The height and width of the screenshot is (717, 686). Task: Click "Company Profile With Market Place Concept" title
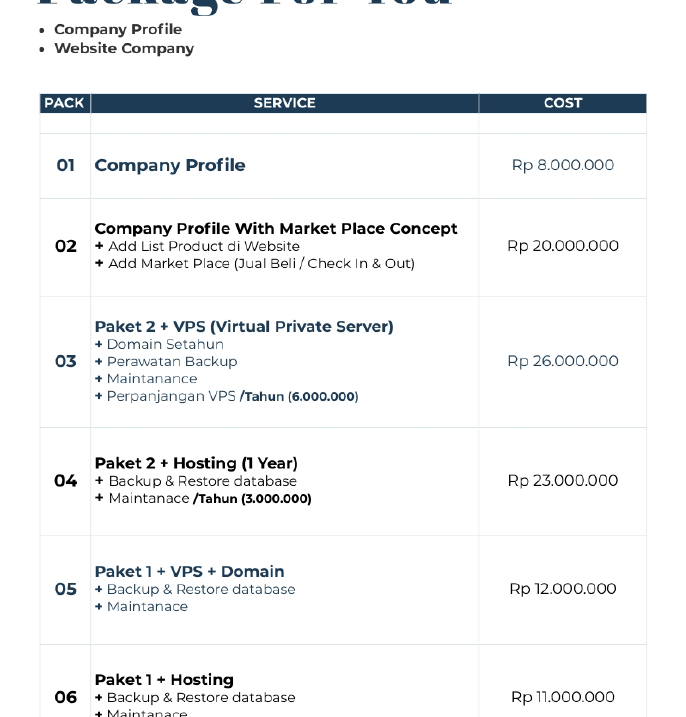tap(276, 228)
